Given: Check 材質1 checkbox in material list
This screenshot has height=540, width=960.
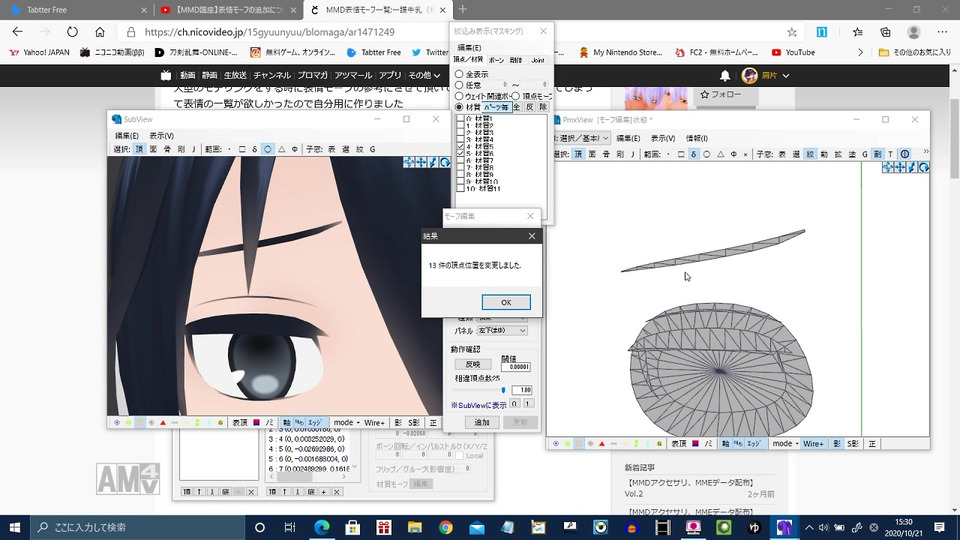Looking at the screenshot, I should (x=460, y=119).
